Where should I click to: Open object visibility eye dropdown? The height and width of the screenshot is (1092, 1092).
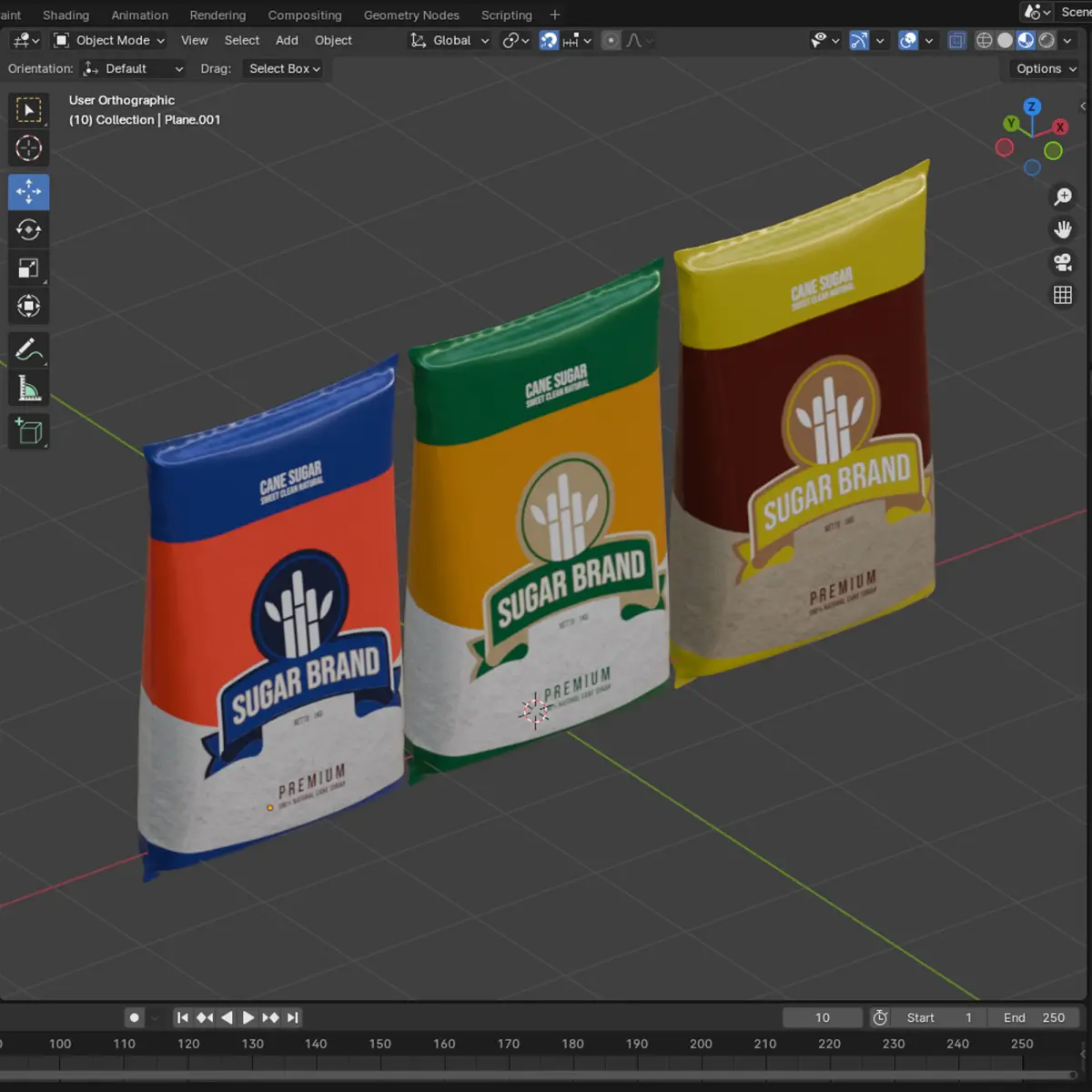coord(825,40)
